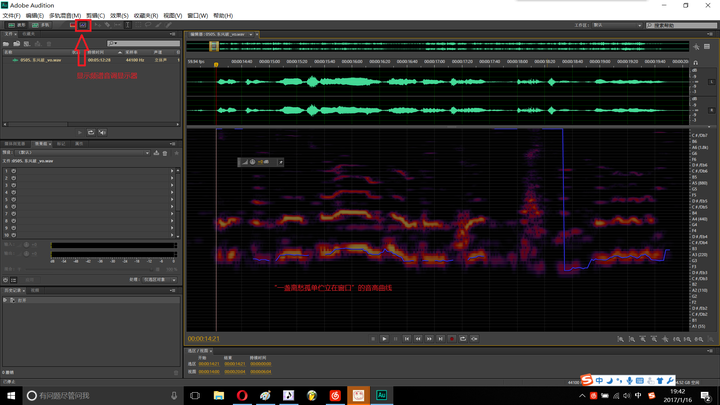Click the Stop button in transport bar
This screenshot has width=720, height=405.
(x=373, y=339)
